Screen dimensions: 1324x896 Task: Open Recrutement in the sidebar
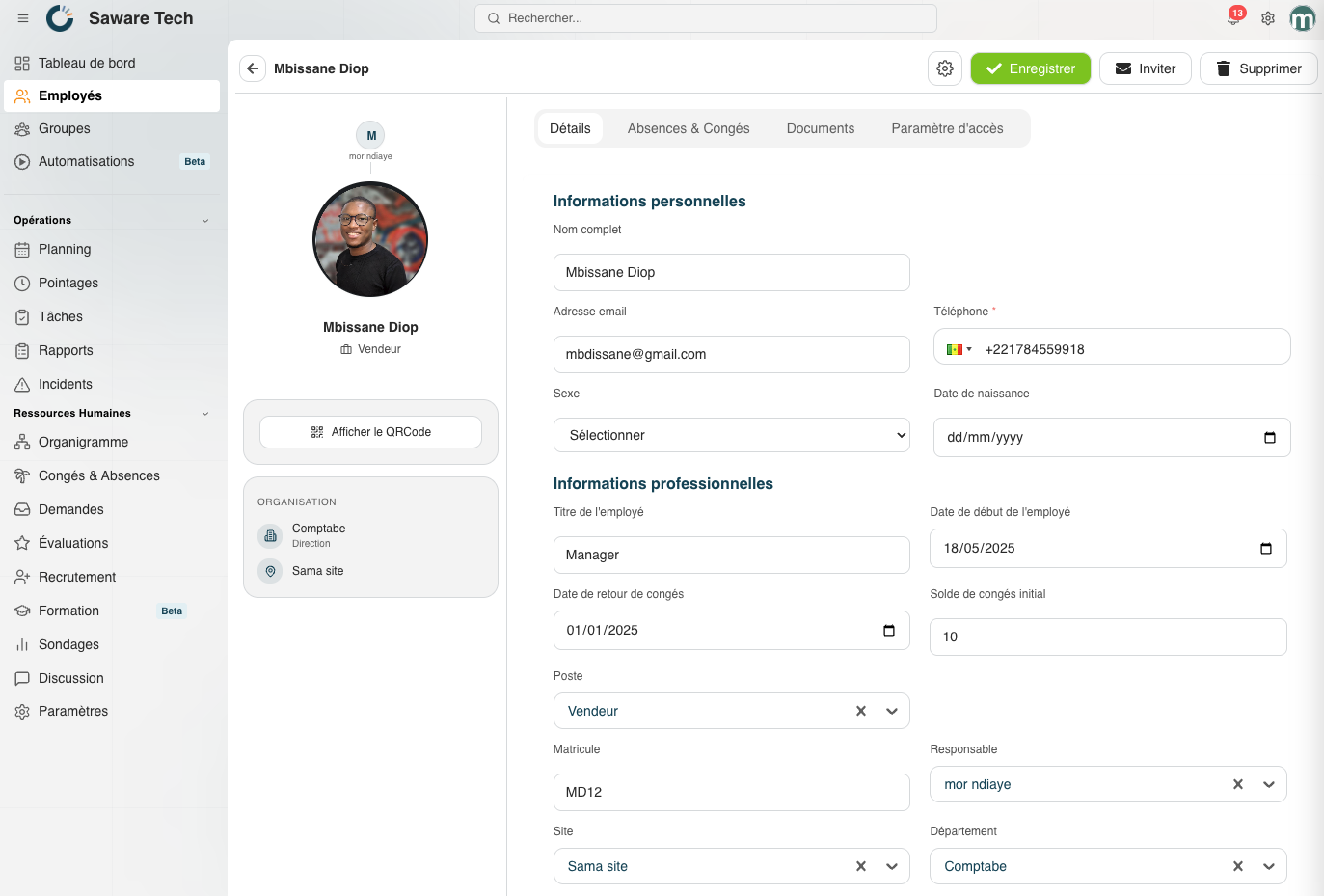click(x=112, y=577)
